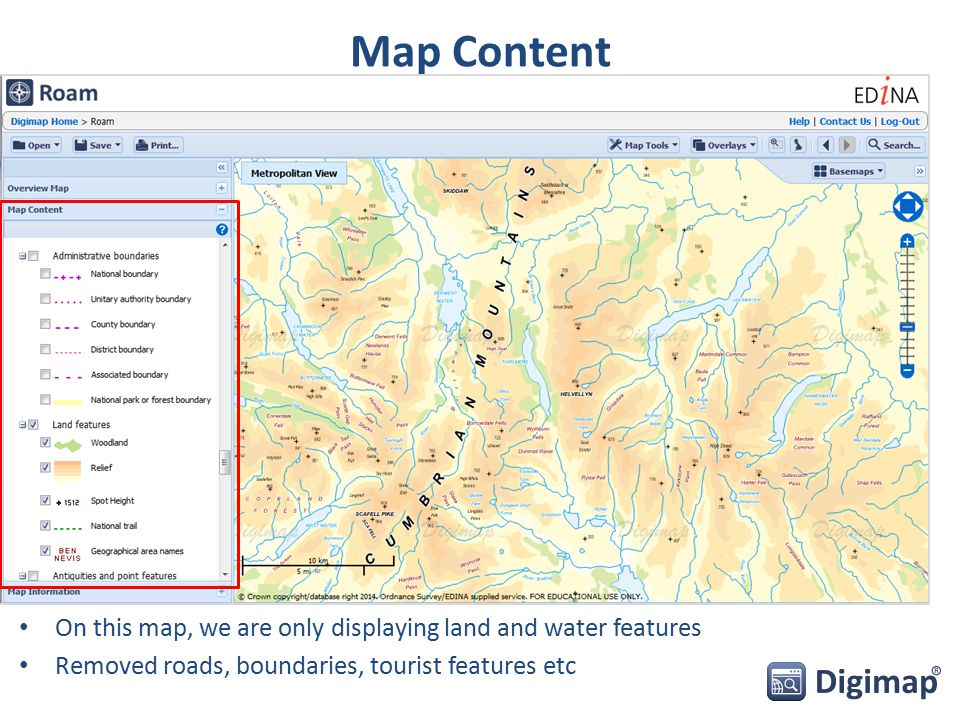
Task: Click the Map Content scroll down arrow
Action: tap(225, 574)
